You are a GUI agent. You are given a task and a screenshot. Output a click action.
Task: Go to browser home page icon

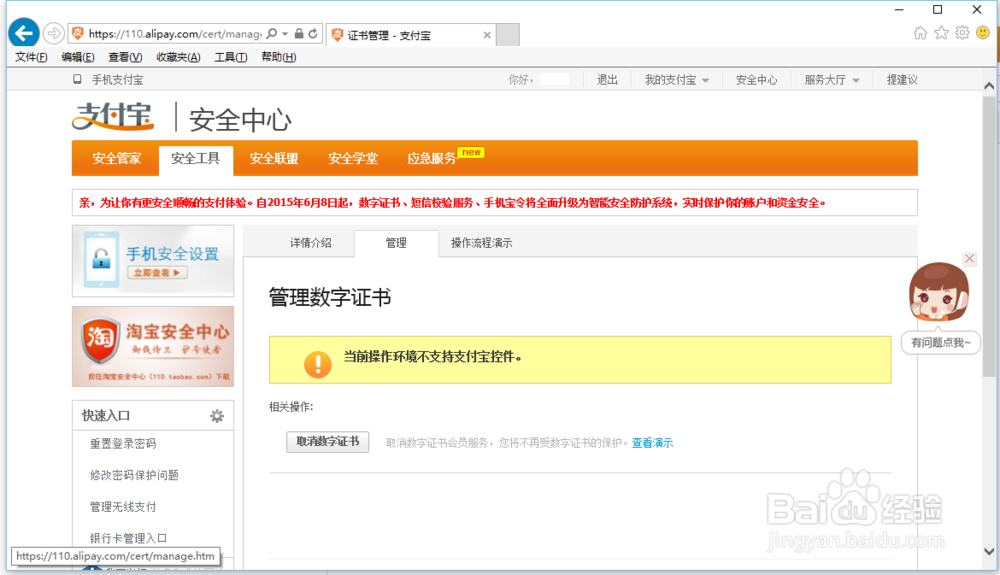click(x=920, y=33)
